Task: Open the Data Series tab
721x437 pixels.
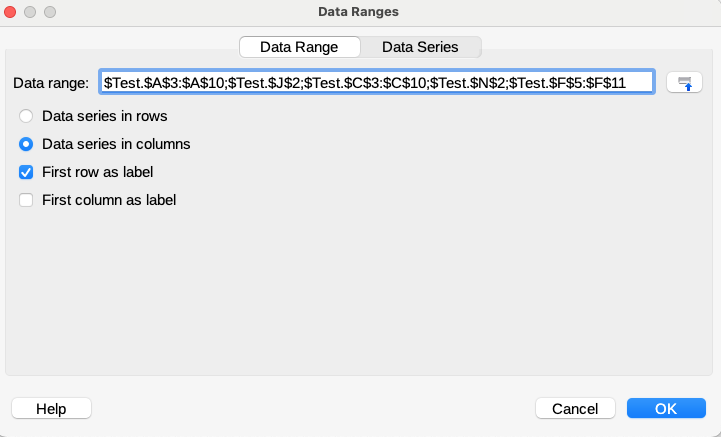Action: [x=420, y=47]
